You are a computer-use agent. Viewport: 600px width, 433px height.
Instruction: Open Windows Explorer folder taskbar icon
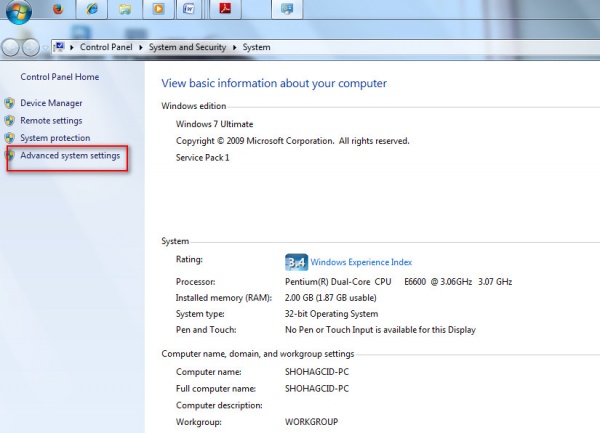point(125,9)
